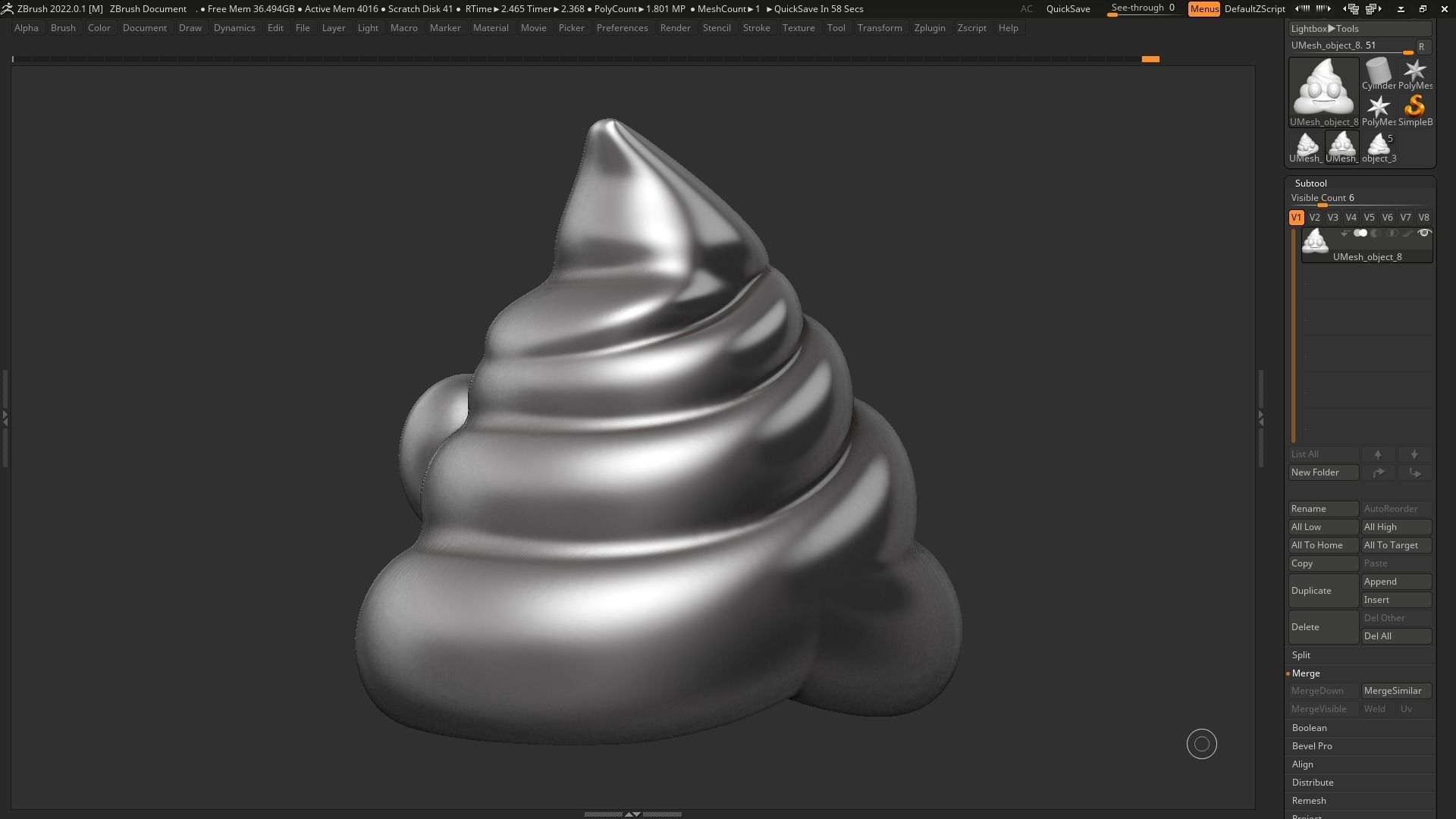1456x819 pixels.
Task: Click the intersect boolean mode icon
Action: pyautogui.click(x=1392, y=234)
